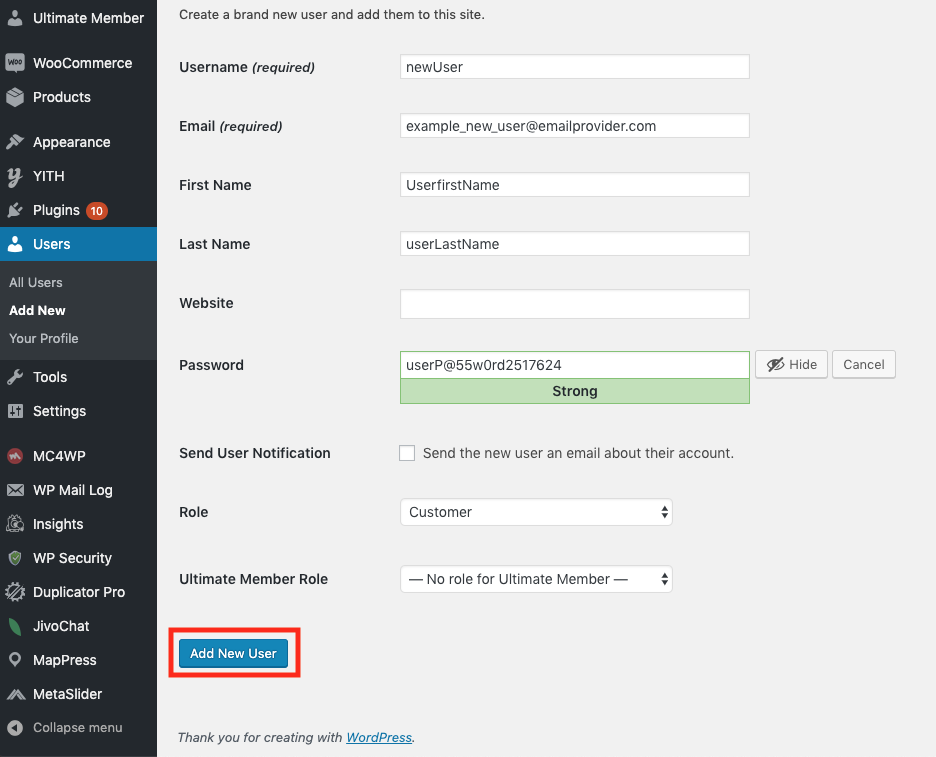Go to Your Profile submenu item
936x757 pixels.
(x=44, y=338)
